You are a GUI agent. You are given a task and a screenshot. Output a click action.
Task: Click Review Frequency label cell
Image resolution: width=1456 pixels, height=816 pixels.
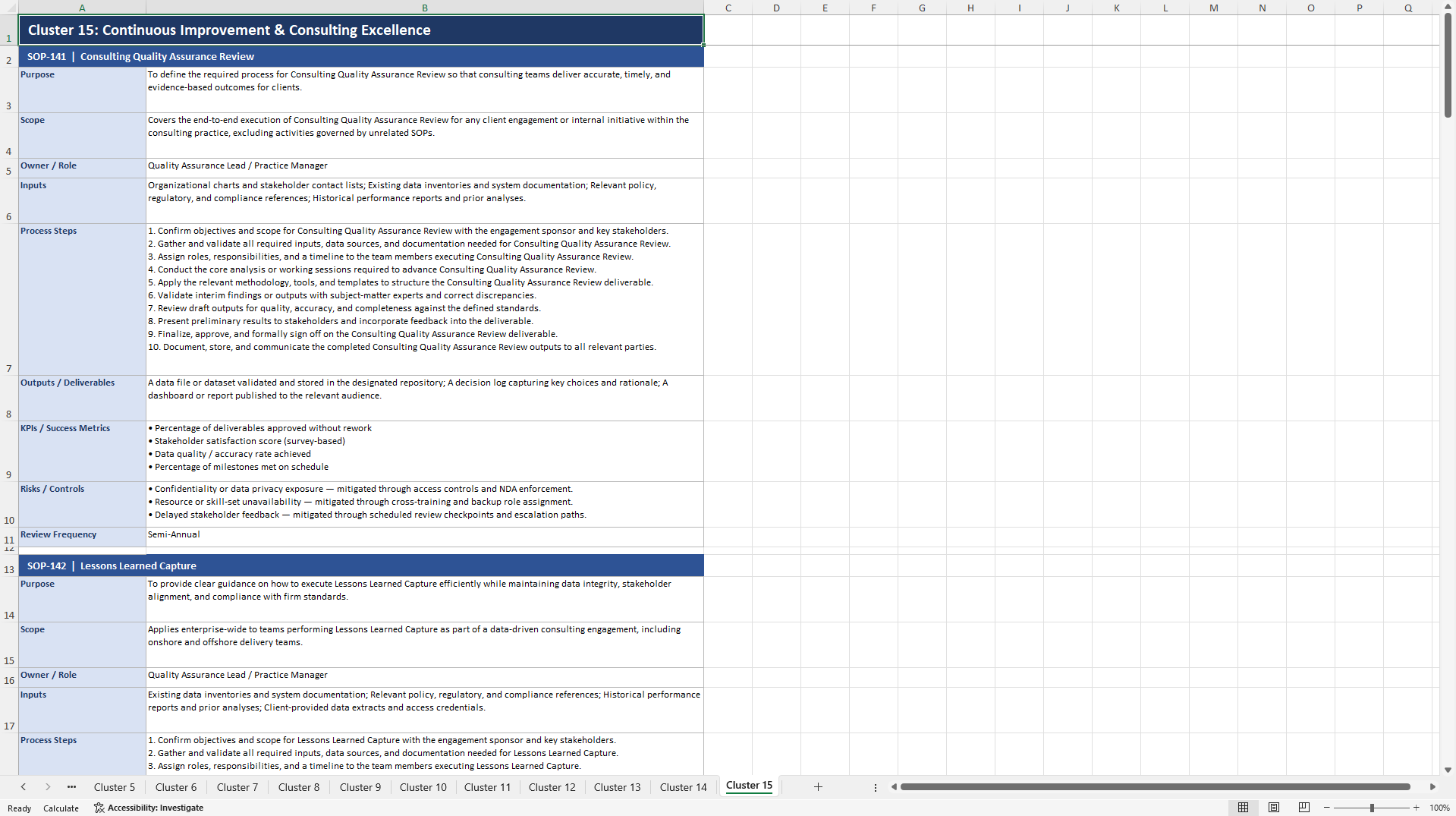coord(82,537)
